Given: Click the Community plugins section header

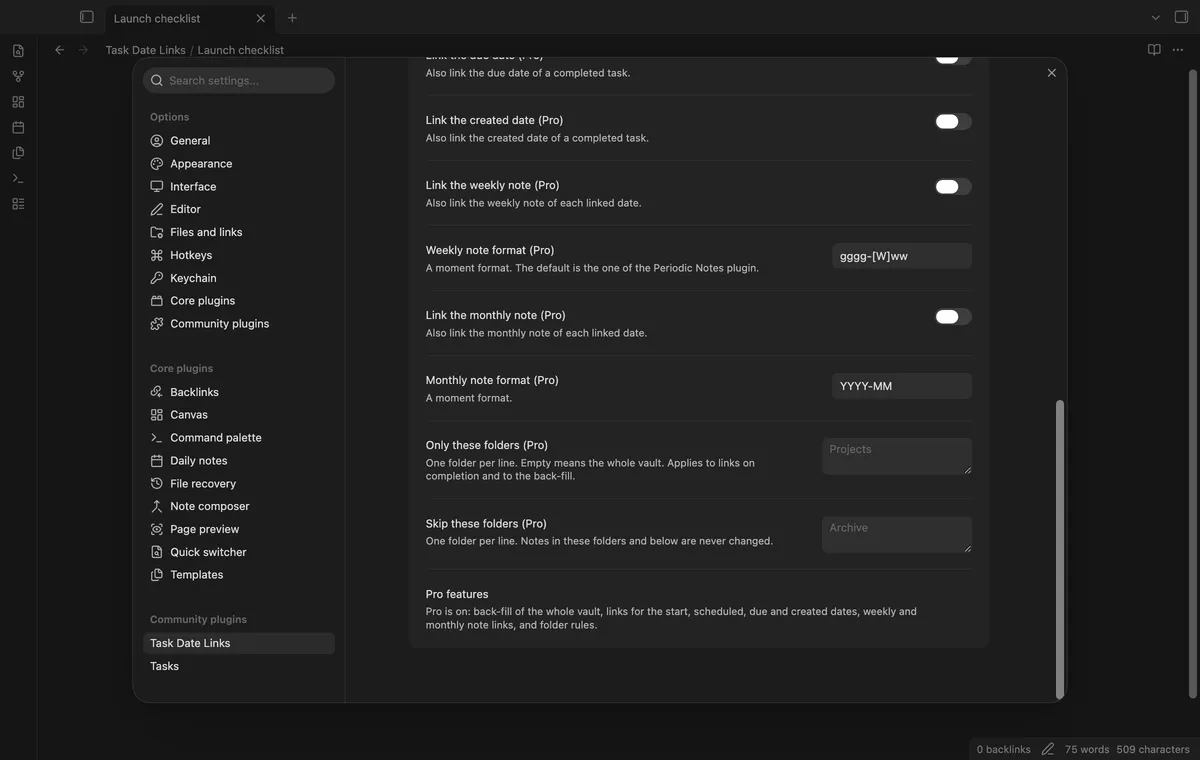Looking at the screenshot, I should 198,620.
